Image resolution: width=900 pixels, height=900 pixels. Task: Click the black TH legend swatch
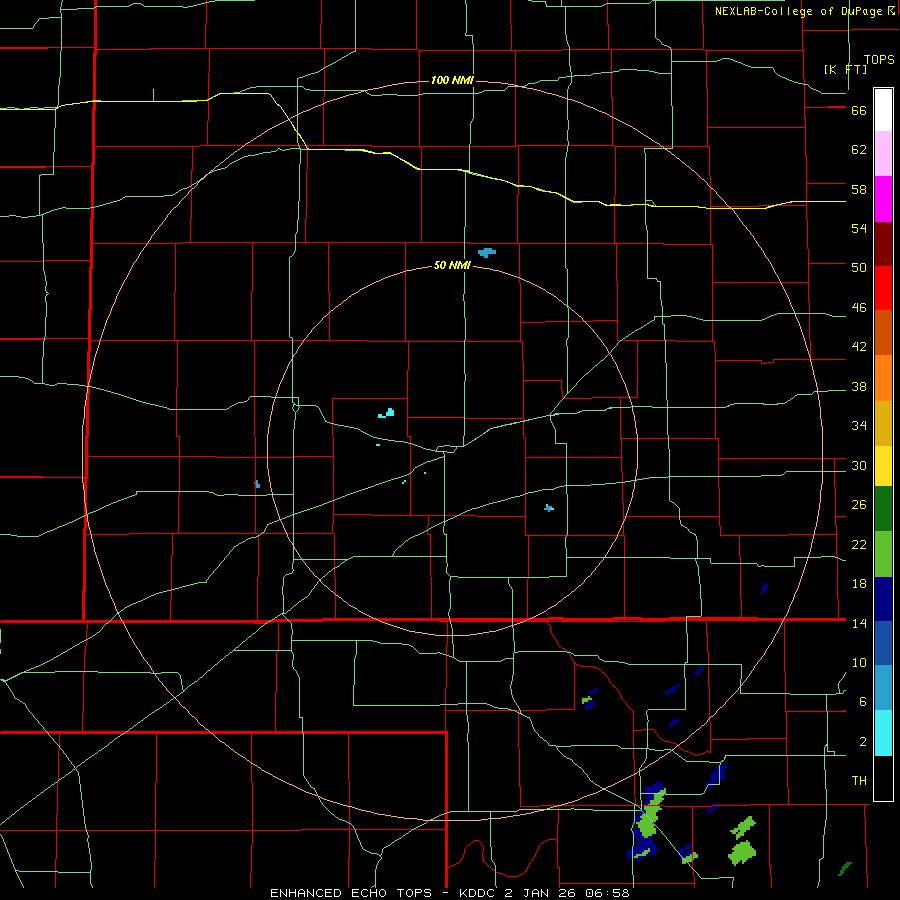click(883, 778)
